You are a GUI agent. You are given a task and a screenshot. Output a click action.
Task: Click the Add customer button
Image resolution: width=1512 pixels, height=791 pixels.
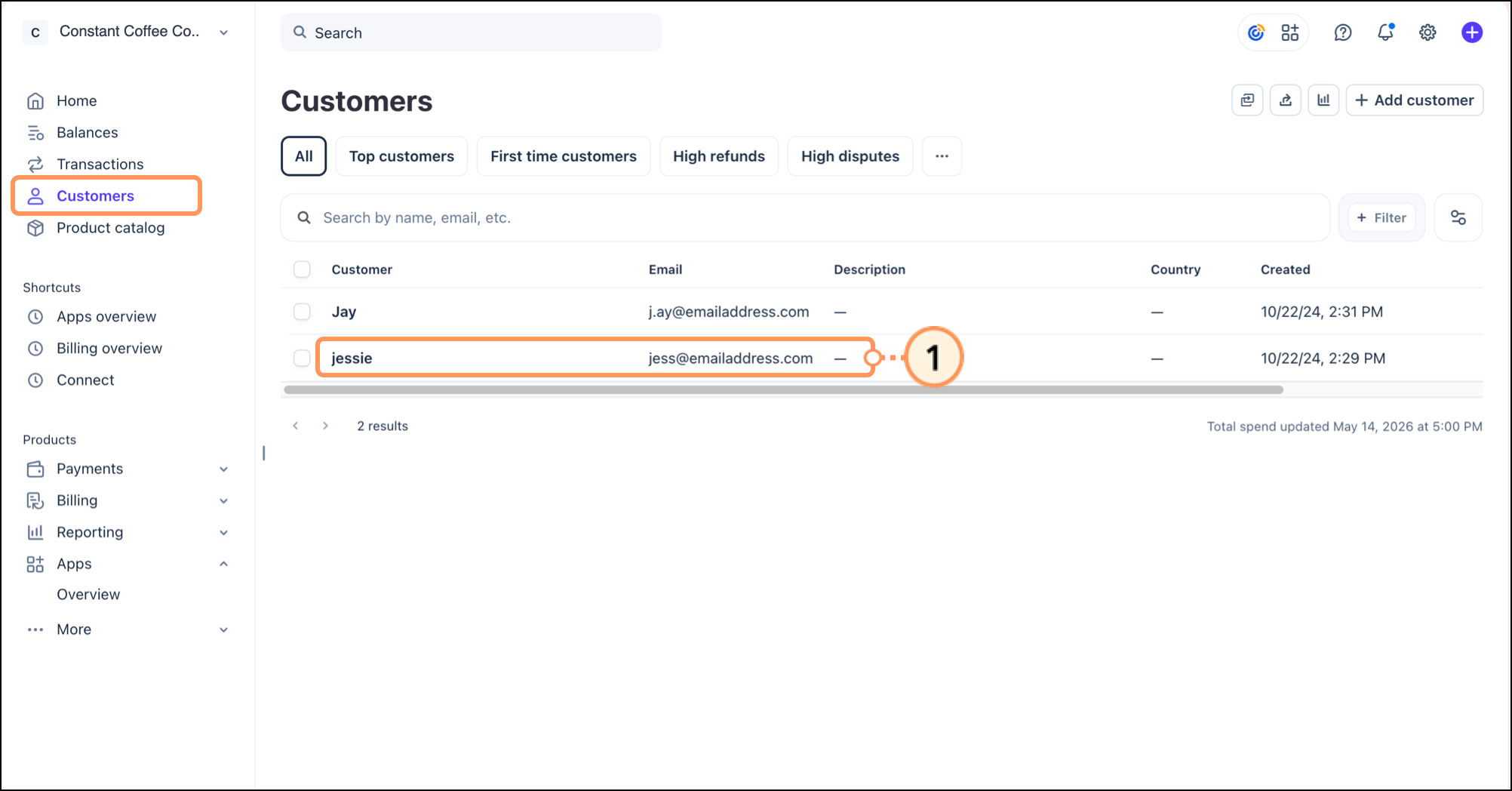point(1415,100)
